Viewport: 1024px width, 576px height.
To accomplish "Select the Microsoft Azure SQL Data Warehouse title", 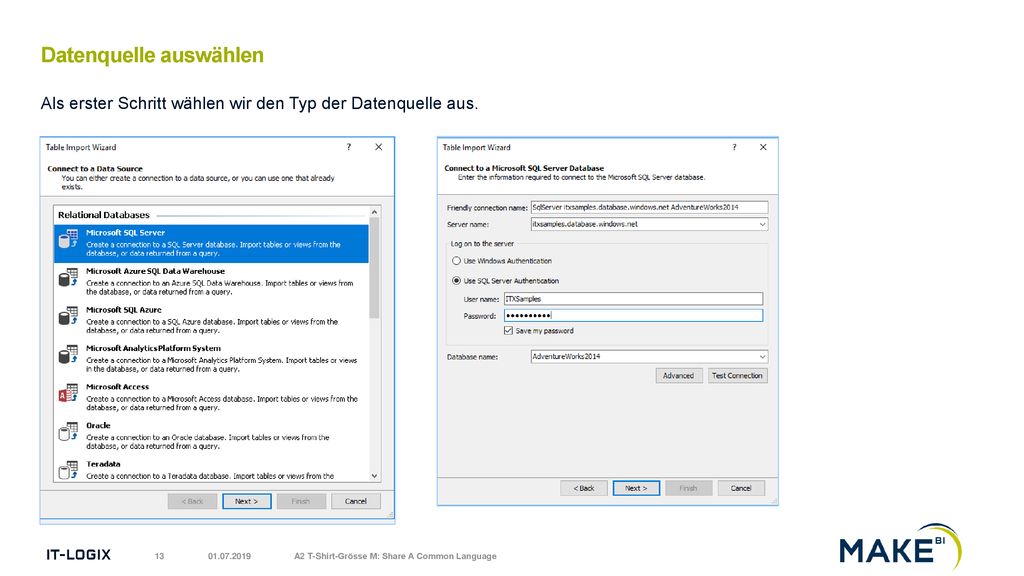I will pos(155,271).
